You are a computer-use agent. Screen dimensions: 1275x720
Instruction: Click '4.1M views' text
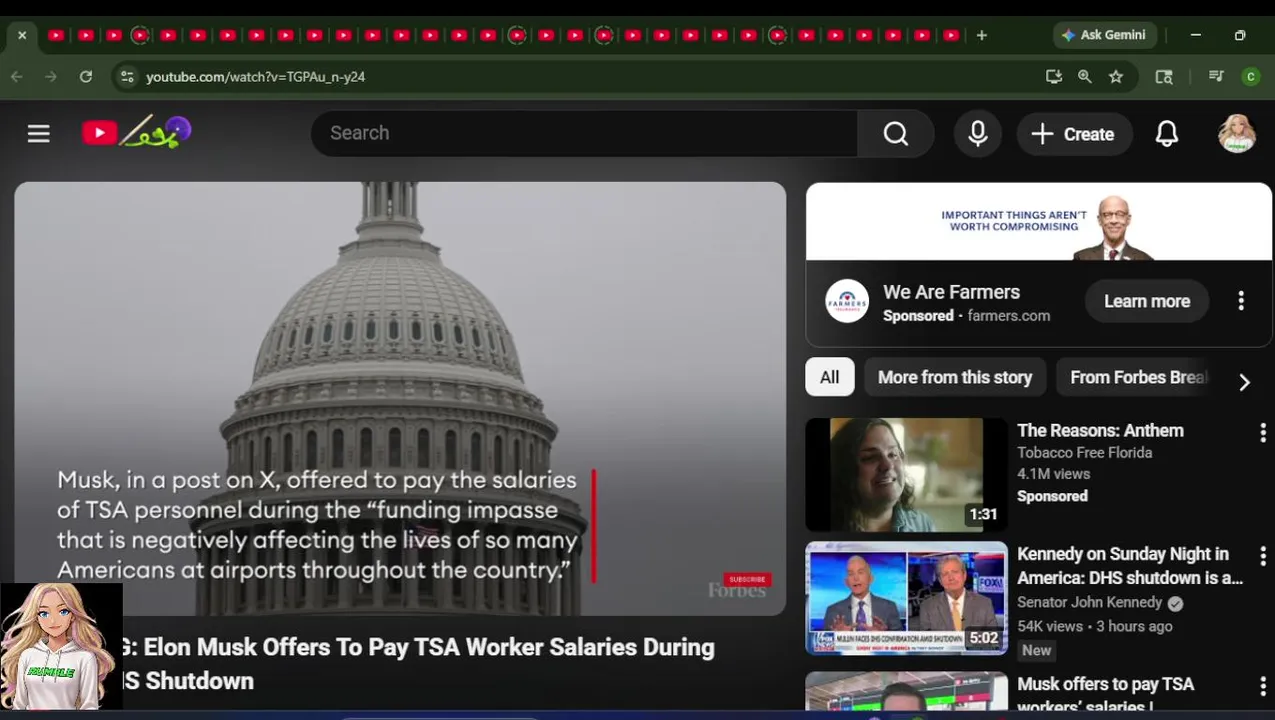coord(1053,474)
